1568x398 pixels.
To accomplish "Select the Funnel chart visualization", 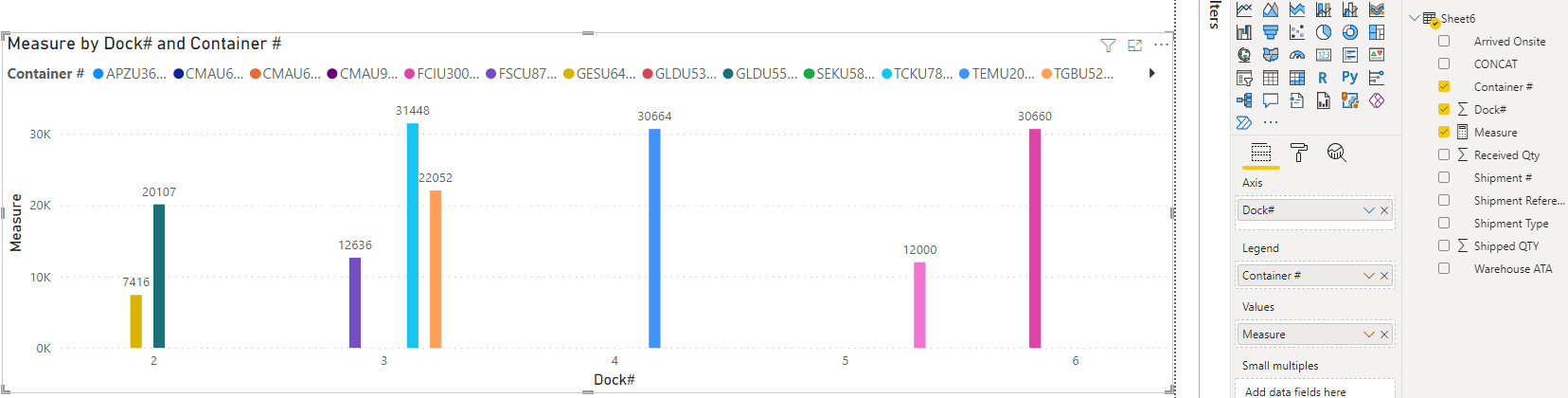I will coord(1271,32).
